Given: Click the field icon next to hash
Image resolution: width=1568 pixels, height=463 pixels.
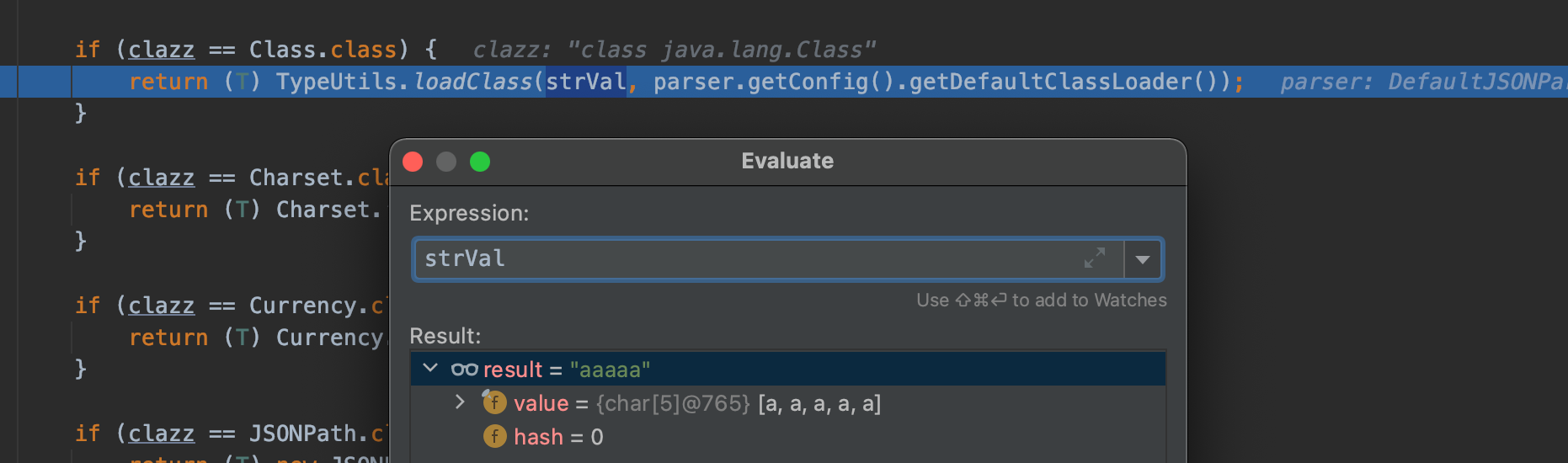Looking at the screenshot, I should click(494, 436).
